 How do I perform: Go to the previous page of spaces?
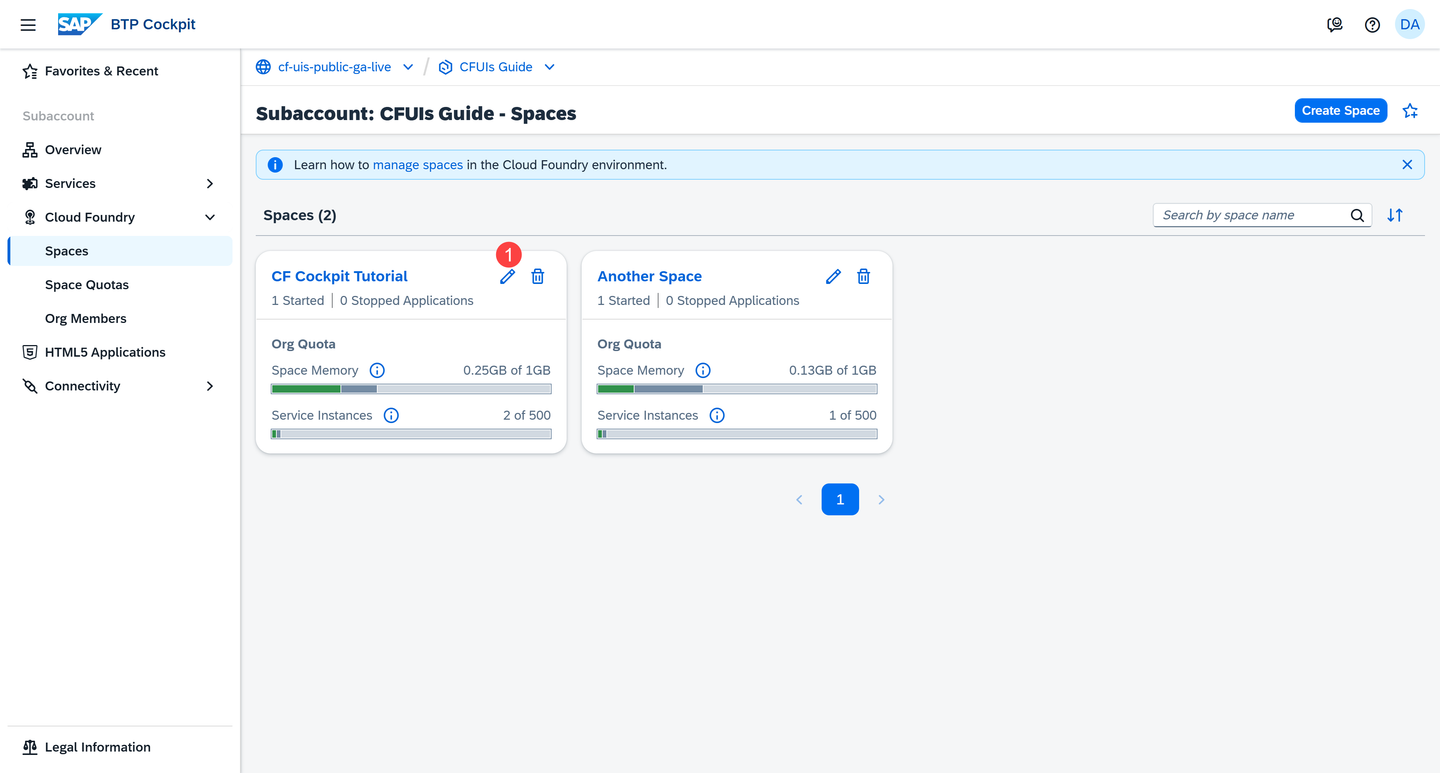click(799, 500)
